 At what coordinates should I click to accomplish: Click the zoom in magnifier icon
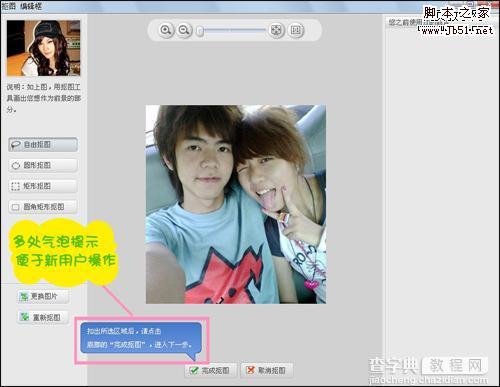tap(166, 30)
